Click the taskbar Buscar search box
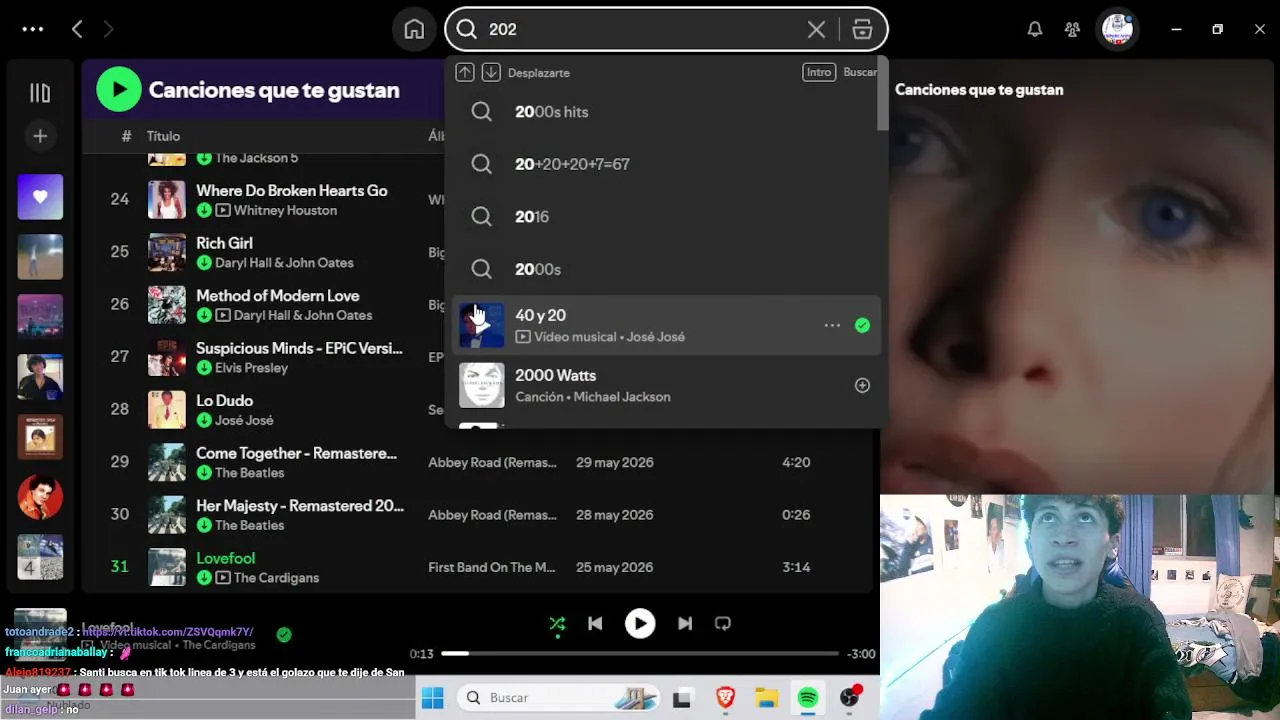Viewport: 1280px width, 720px height. [559, 698]
